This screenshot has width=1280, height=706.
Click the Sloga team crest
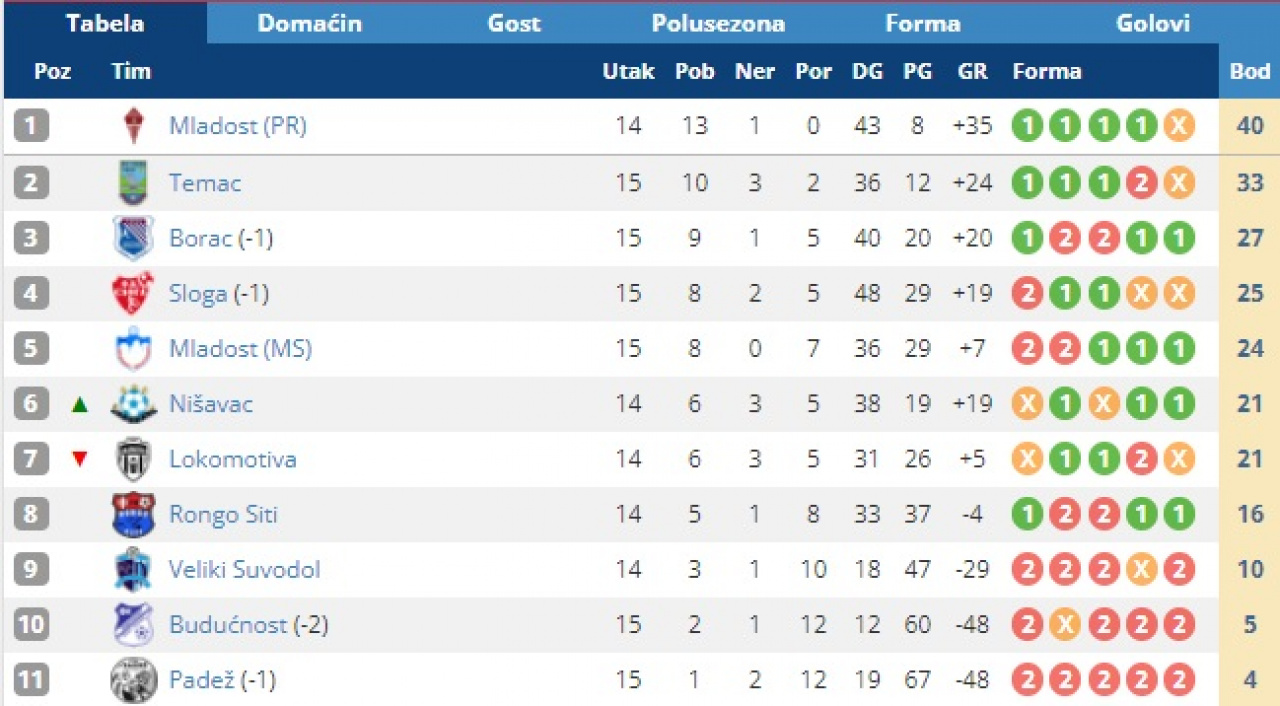click(133, 293)
